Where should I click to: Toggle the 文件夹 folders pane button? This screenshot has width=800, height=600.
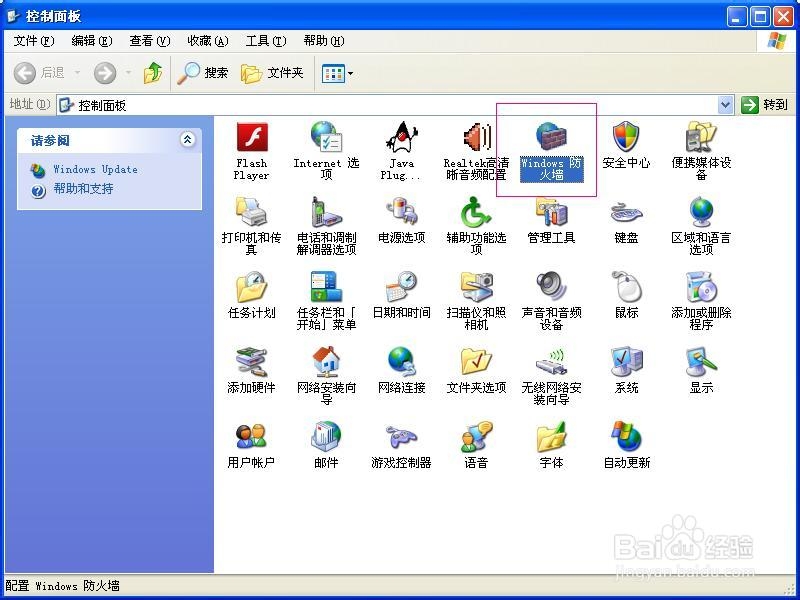tap(272, 73)
